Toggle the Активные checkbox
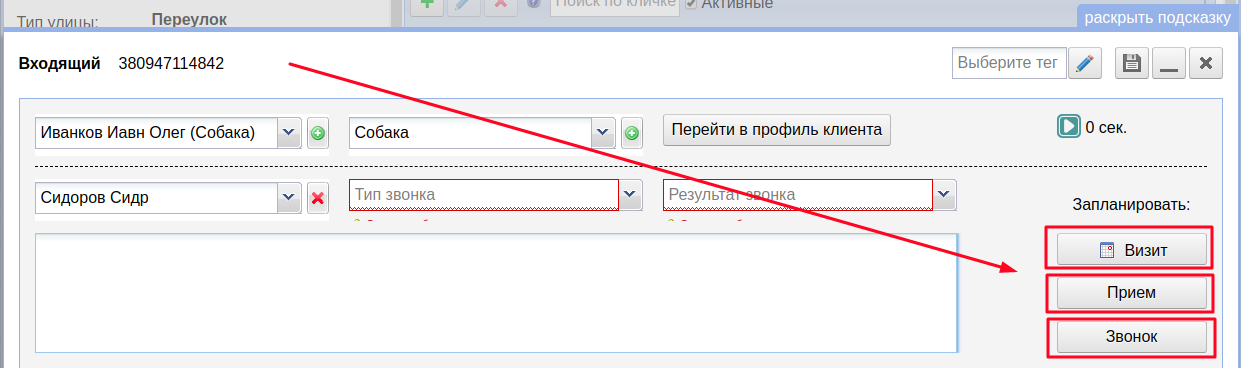The height and width of the screenshot is (368, 1241). pos(691,5)
